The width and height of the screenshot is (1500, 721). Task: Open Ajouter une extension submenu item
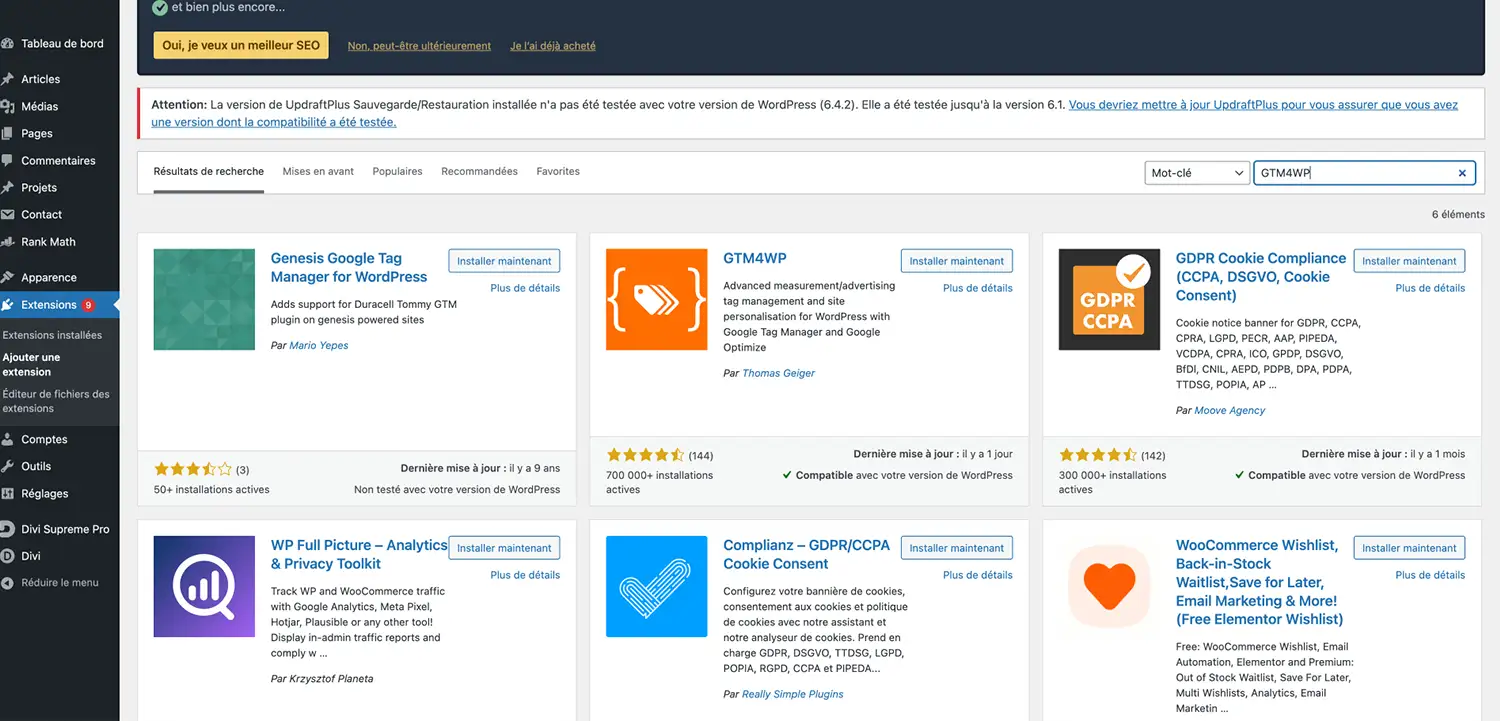point(31,364)
